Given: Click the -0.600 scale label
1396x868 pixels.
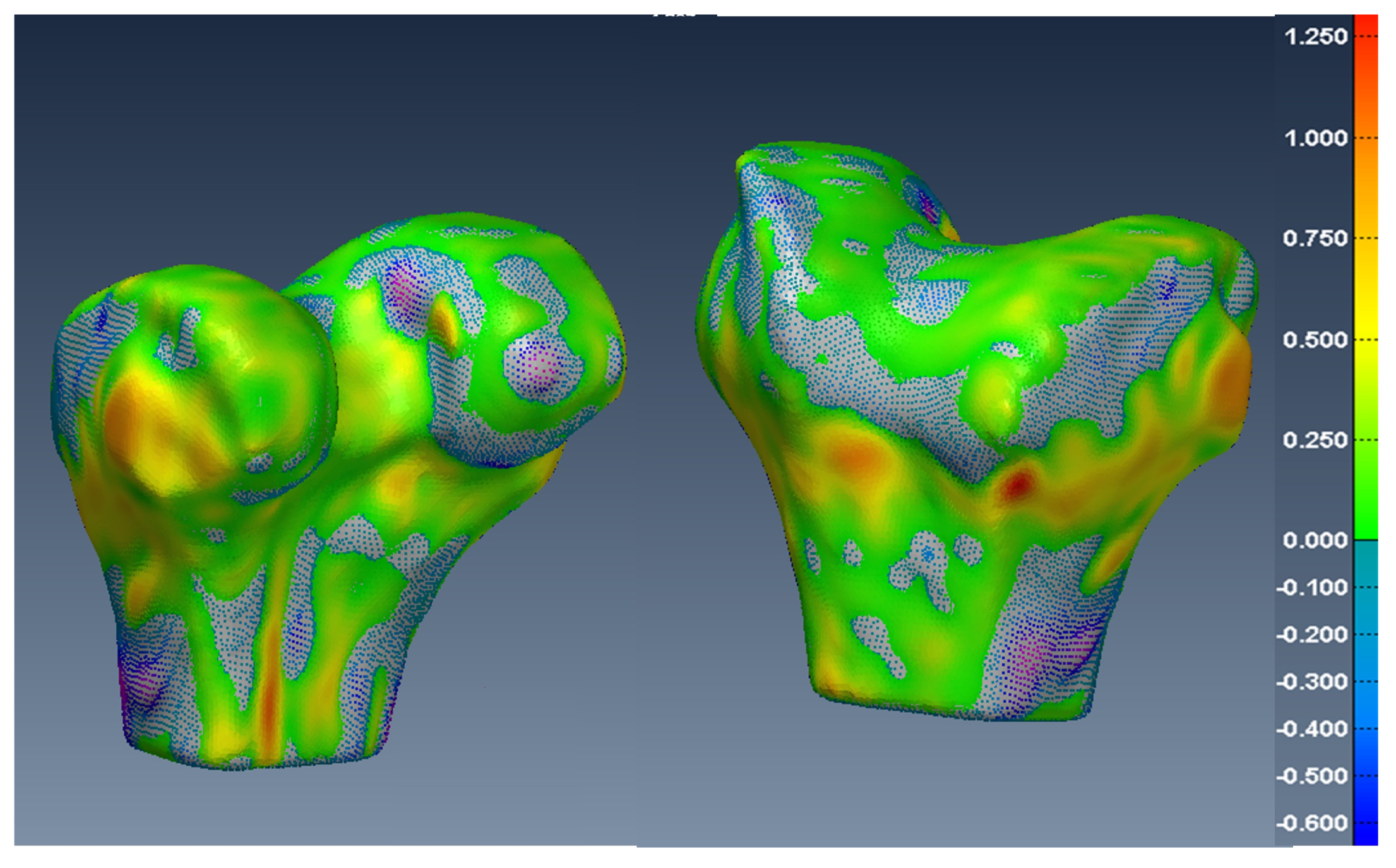Looking at the screenshot, I should [x=1313, y=823].
